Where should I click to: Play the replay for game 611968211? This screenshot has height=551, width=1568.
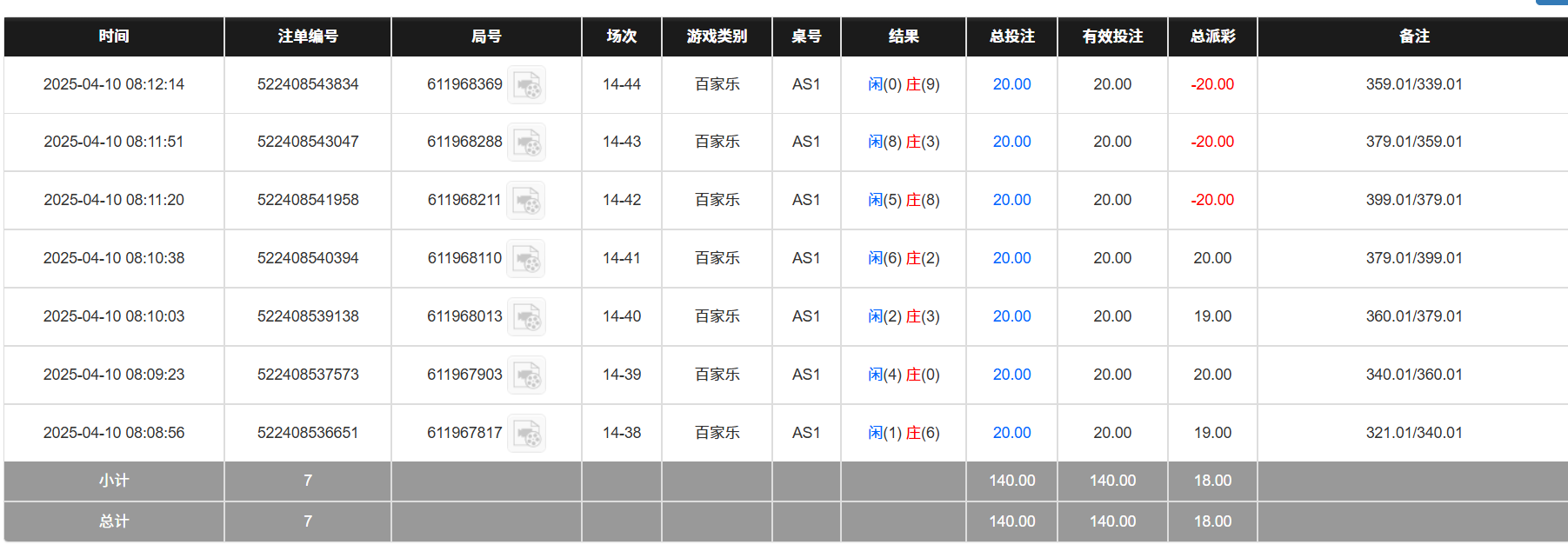point(527,200)
